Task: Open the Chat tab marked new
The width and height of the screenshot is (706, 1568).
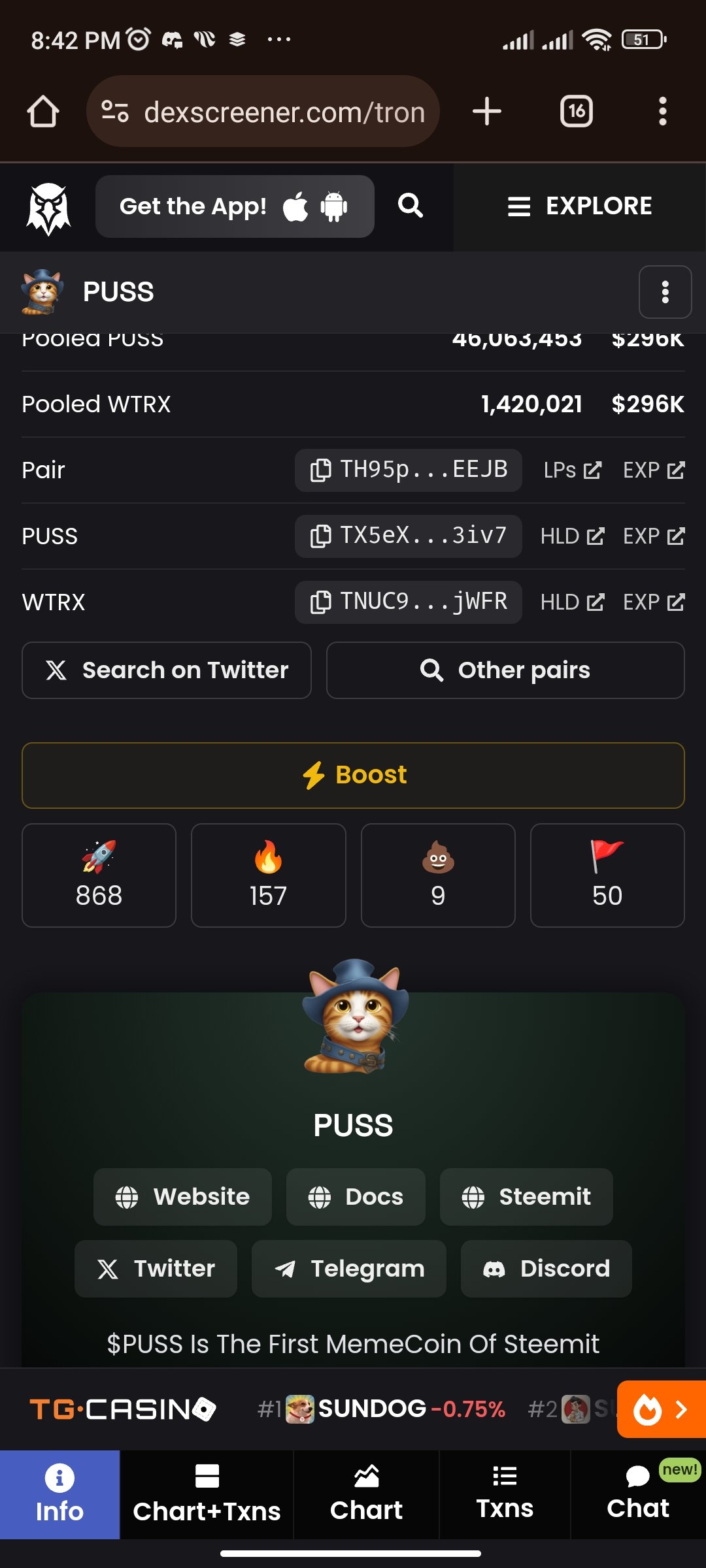Action: 638,1495
